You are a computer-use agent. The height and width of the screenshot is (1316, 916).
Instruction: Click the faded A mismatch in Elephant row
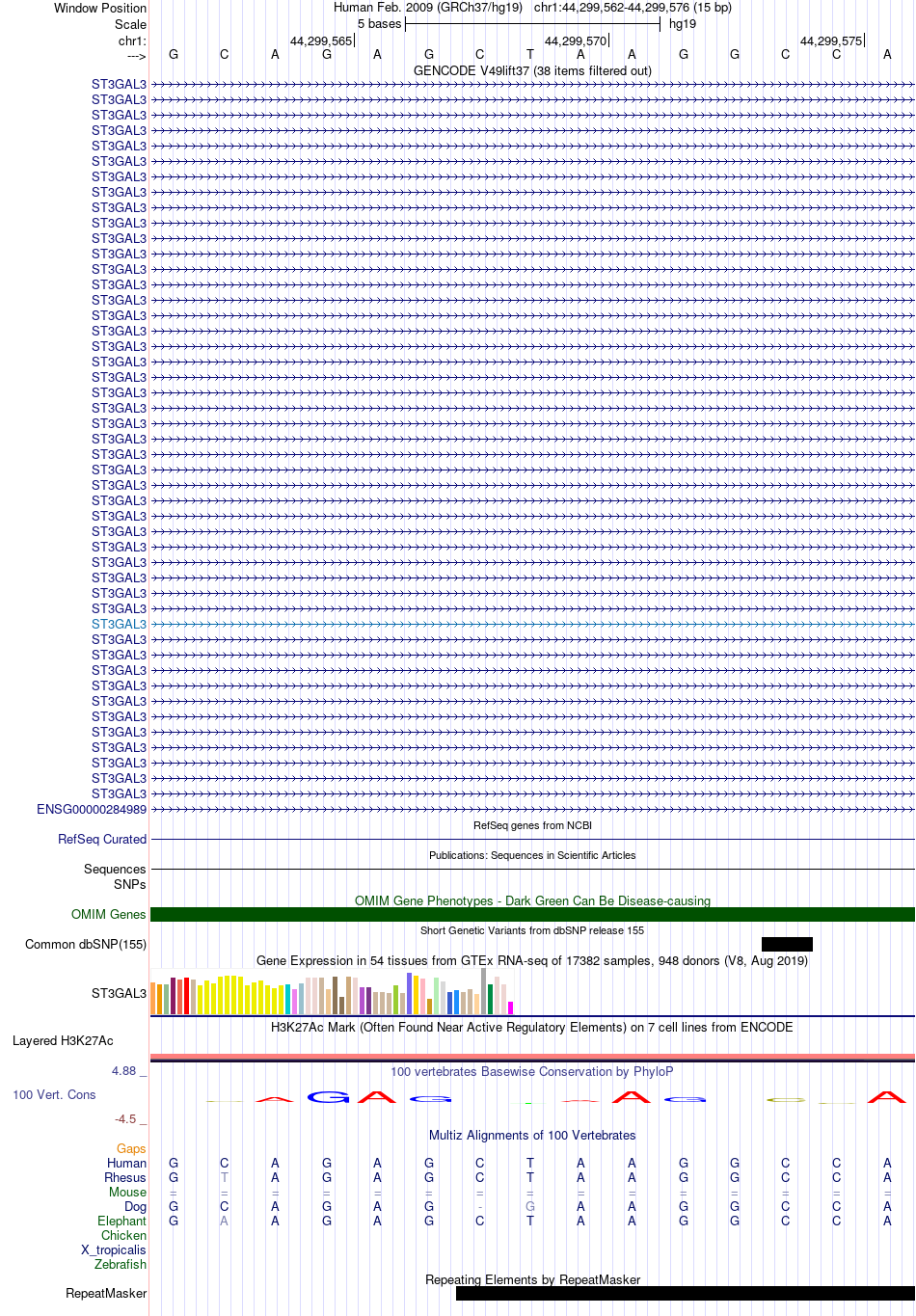tap(225, 1221)
